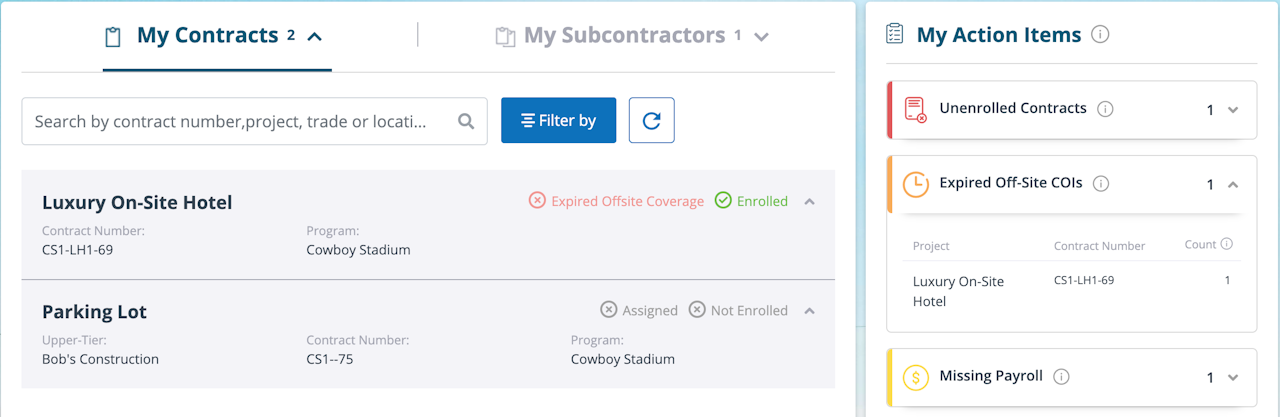This screenshot has width=1280, height=417.
Task: Collapse the Luxury On-Site Hotel contract
Action: tap(810, 202)
